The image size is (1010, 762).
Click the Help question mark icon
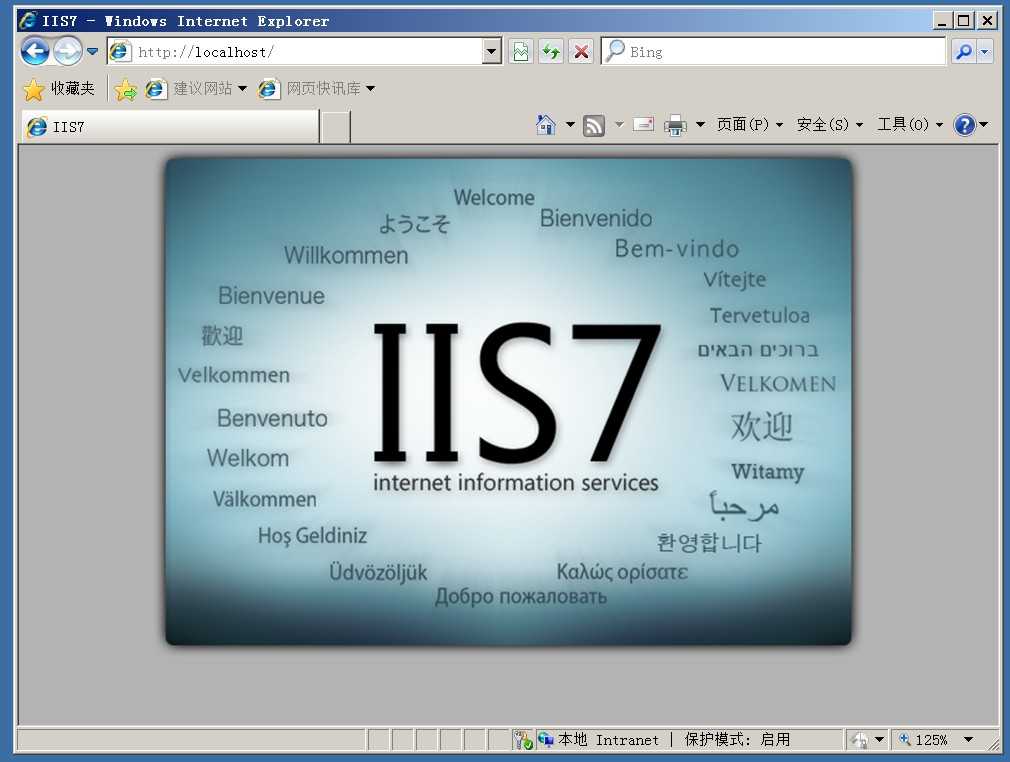[965, 124]
